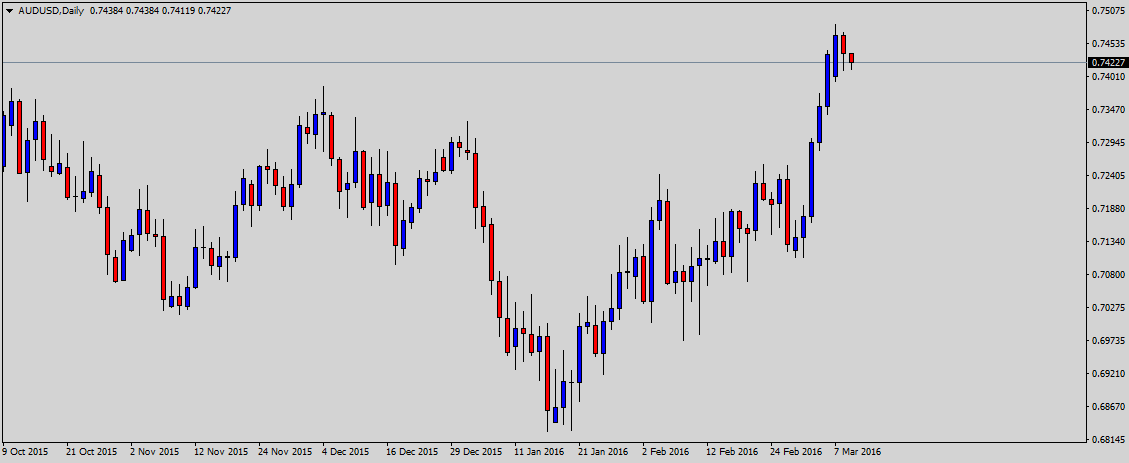Select the 7 Mar 2016 date label
The width and height of the screenshot is (1129, 463).
pos(857,451)
